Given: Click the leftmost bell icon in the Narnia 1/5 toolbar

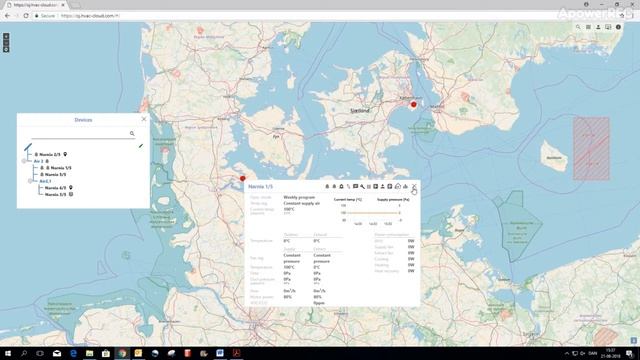Looking at the screenshot, I should pyautogui.click(x=327, y=187).
